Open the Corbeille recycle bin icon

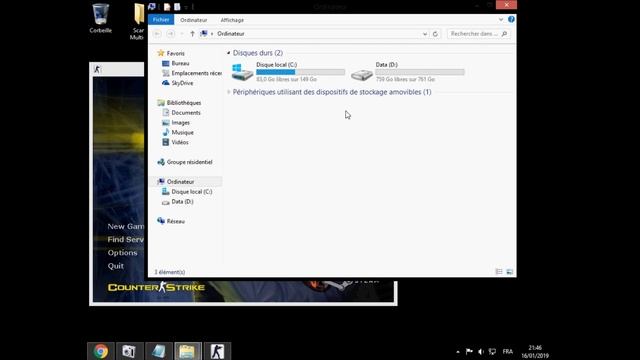(x=100, y=18)
